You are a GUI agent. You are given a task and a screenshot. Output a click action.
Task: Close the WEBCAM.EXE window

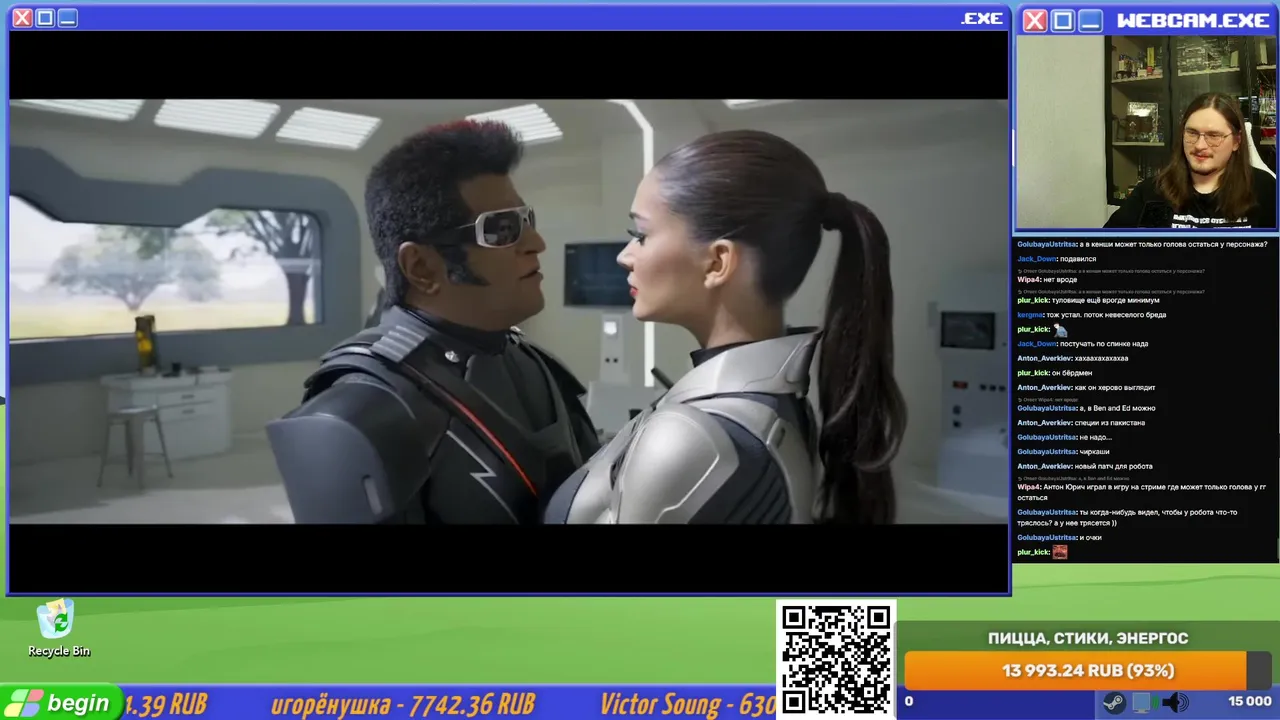tap(1035, 20)
